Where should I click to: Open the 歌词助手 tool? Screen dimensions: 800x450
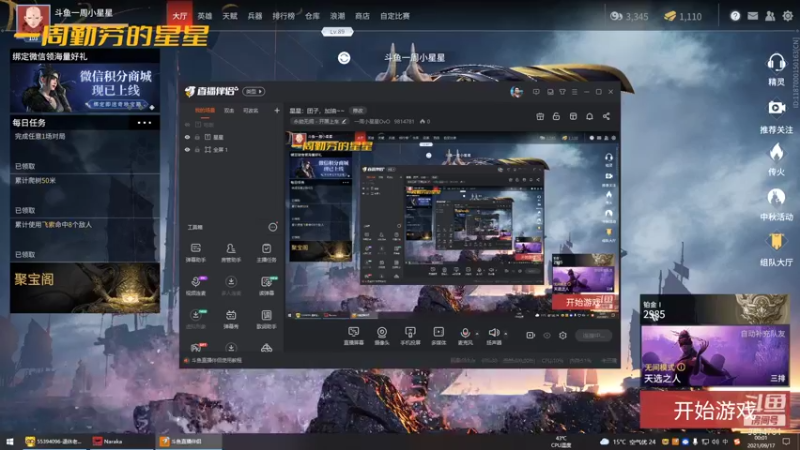pos(266,318)
